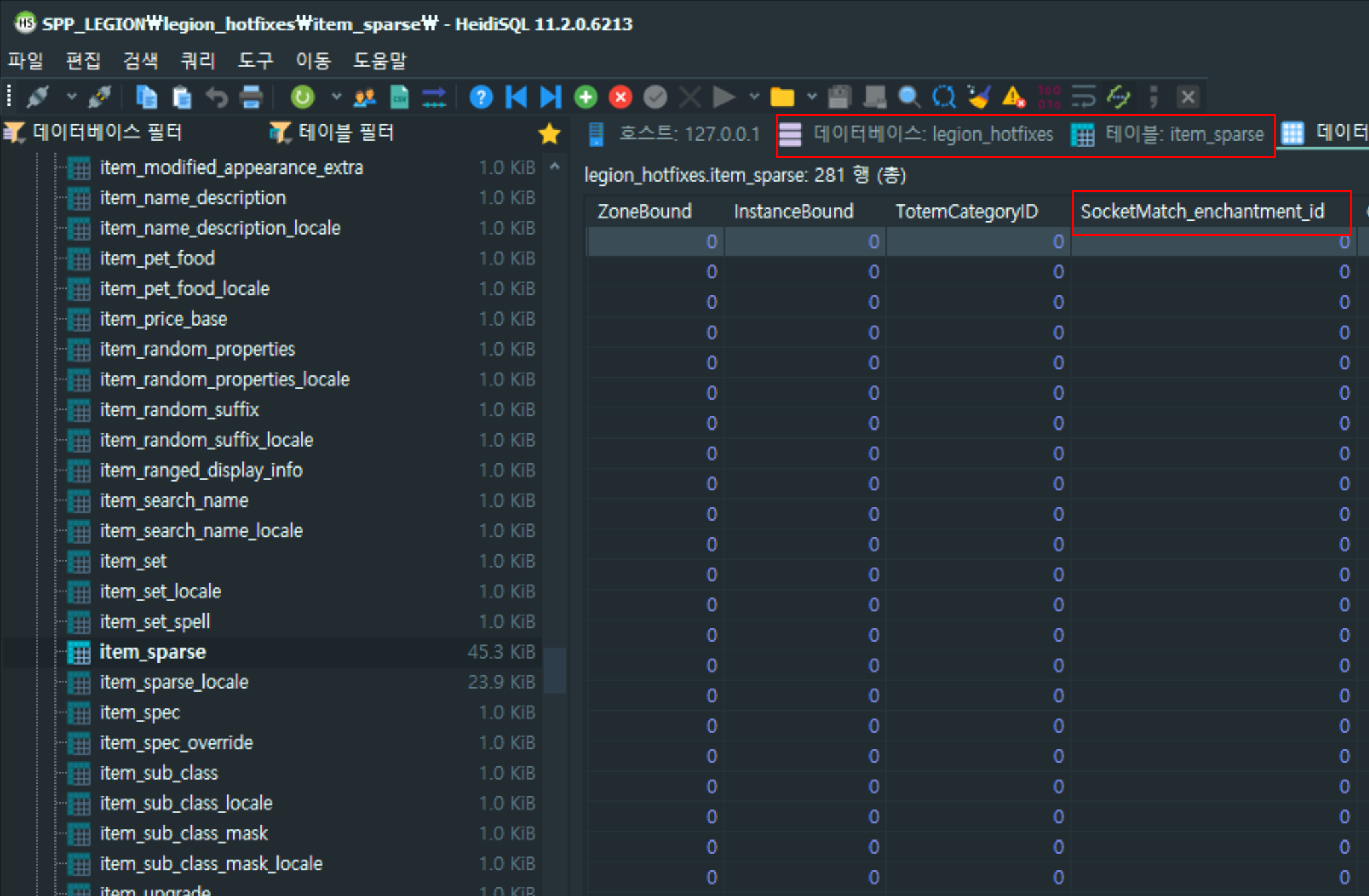Open the 파일 menu
Image resolution: width=1369 pixels, height=896 pixels.
[x=26, y=61]
